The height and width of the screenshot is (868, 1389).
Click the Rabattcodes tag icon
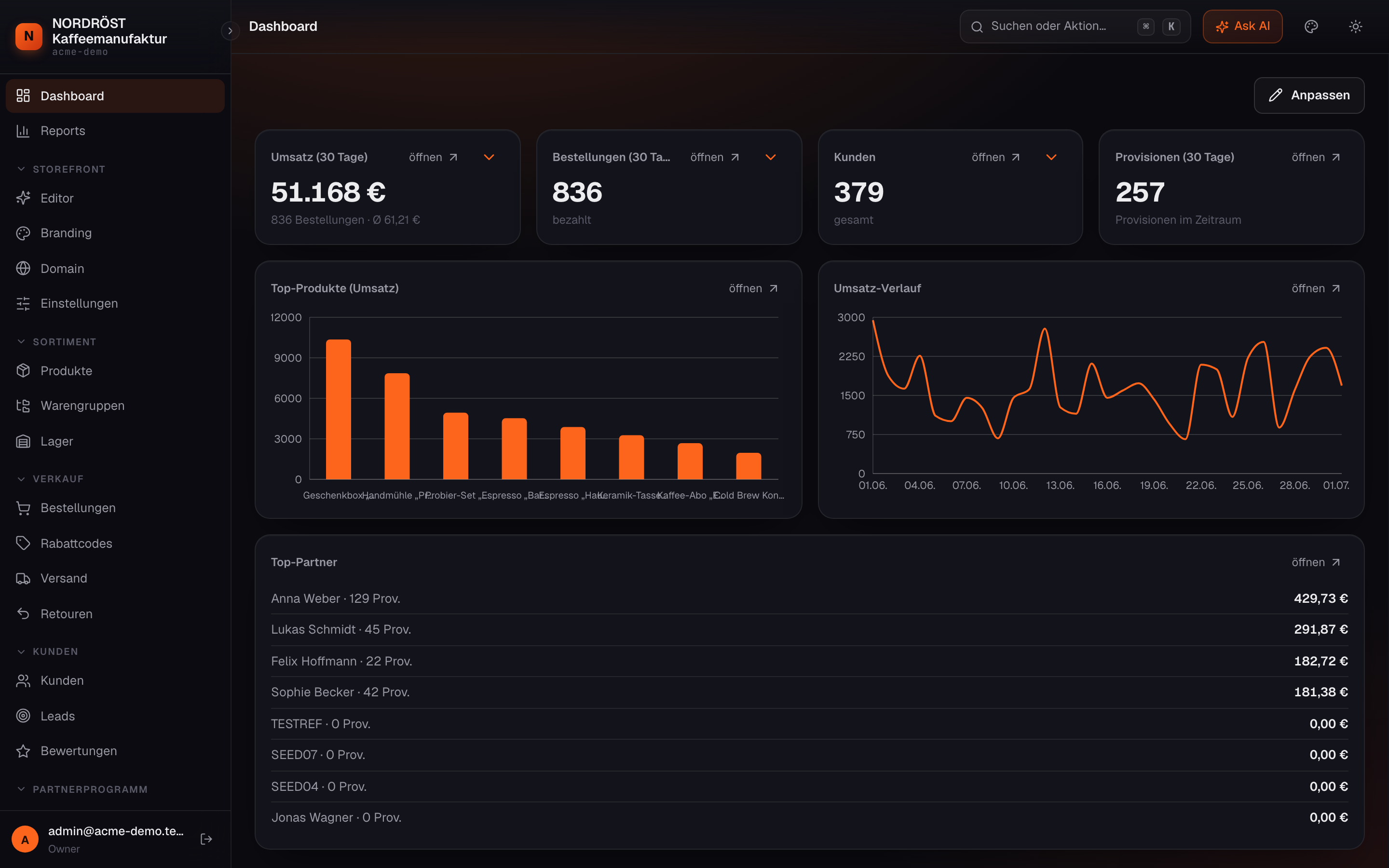23,543
